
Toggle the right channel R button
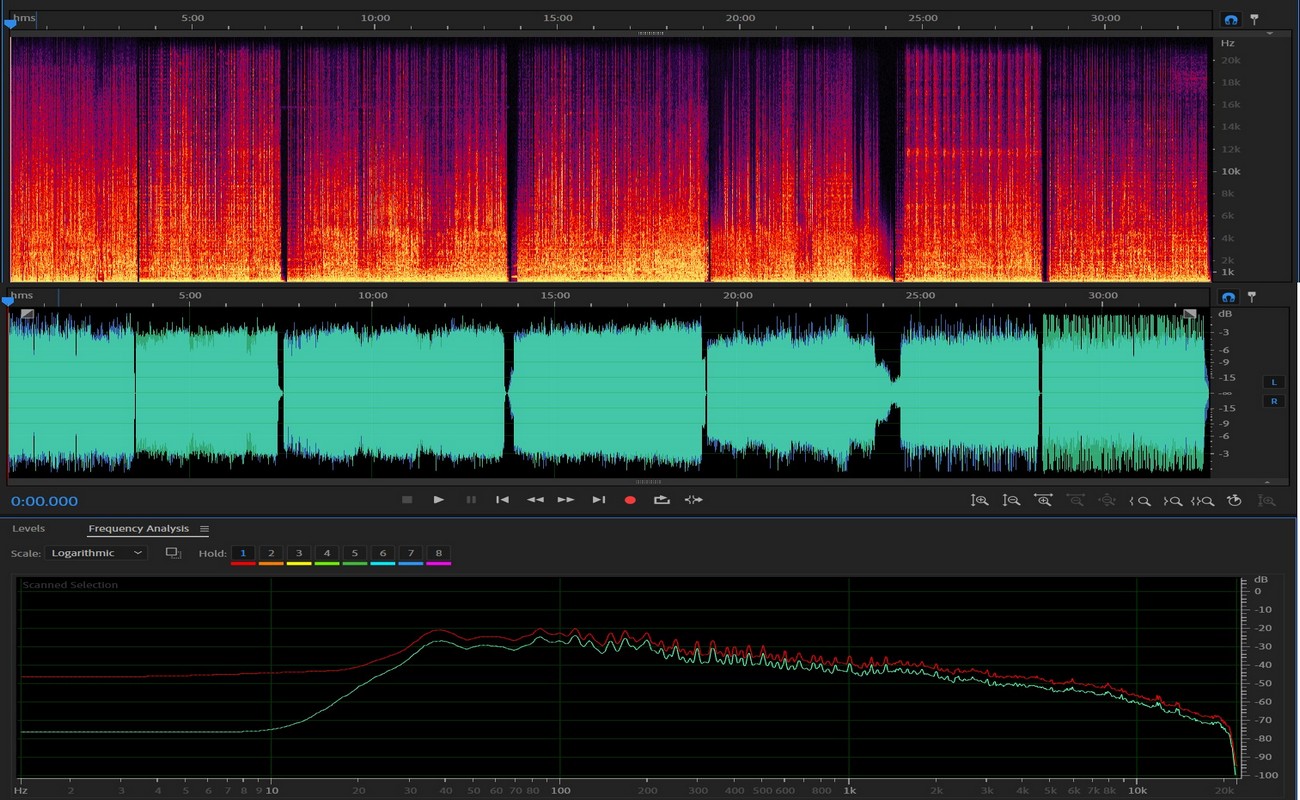(x=1274, y=401)
